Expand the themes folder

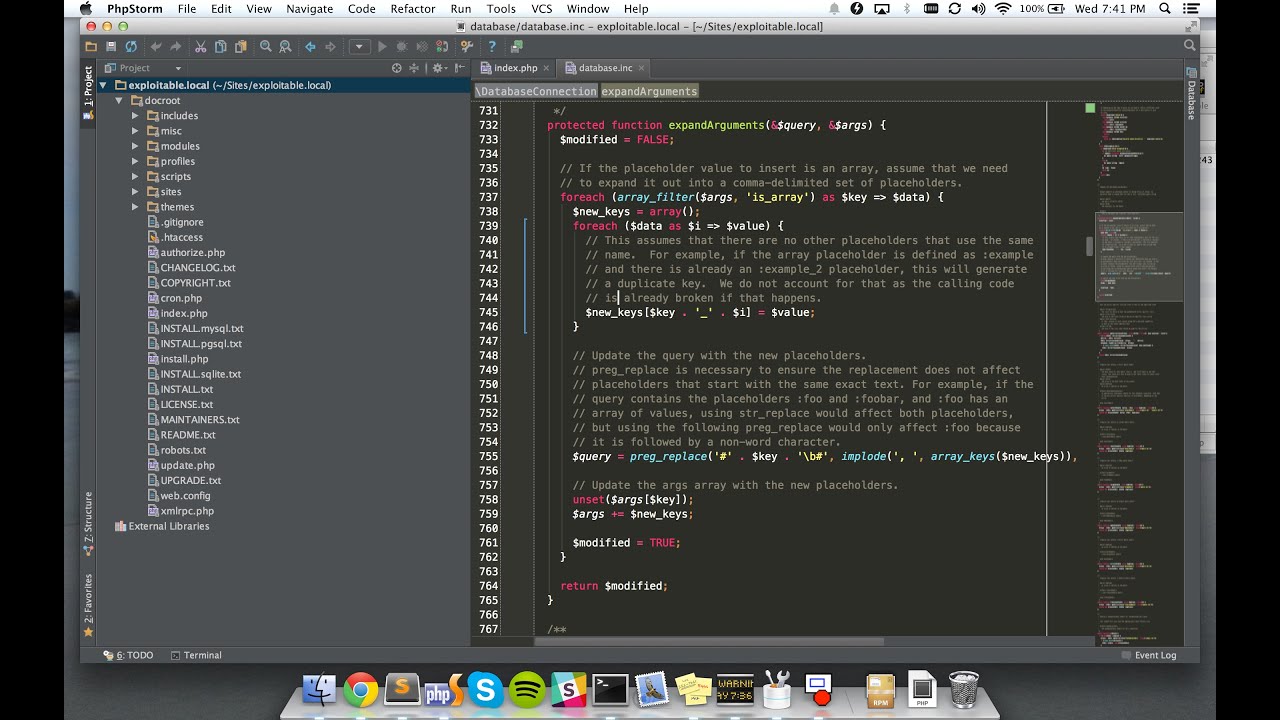135,207
